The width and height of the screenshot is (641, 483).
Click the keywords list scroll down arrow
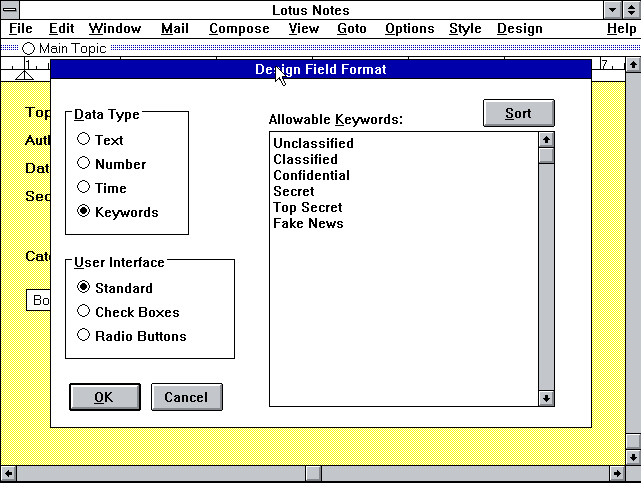[546, 398]
